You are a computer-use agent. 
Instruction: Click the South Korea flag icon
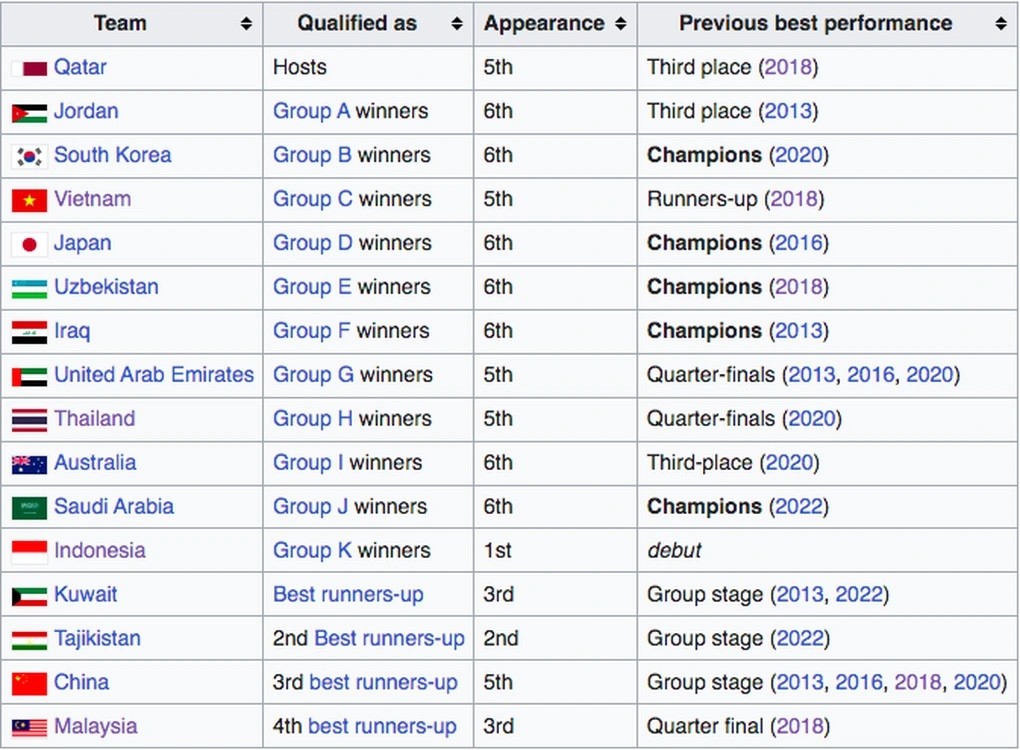point(29,156)
